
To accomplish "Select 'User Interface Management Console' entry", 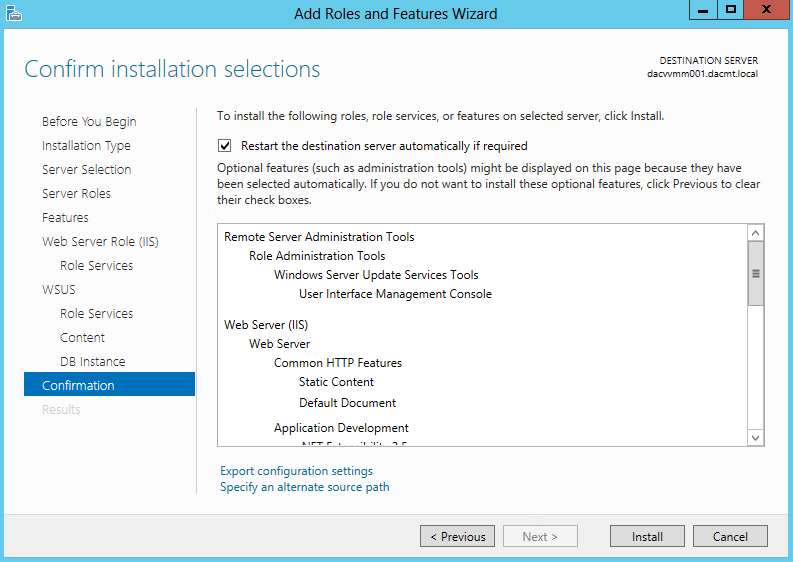I will click(395, 294).
